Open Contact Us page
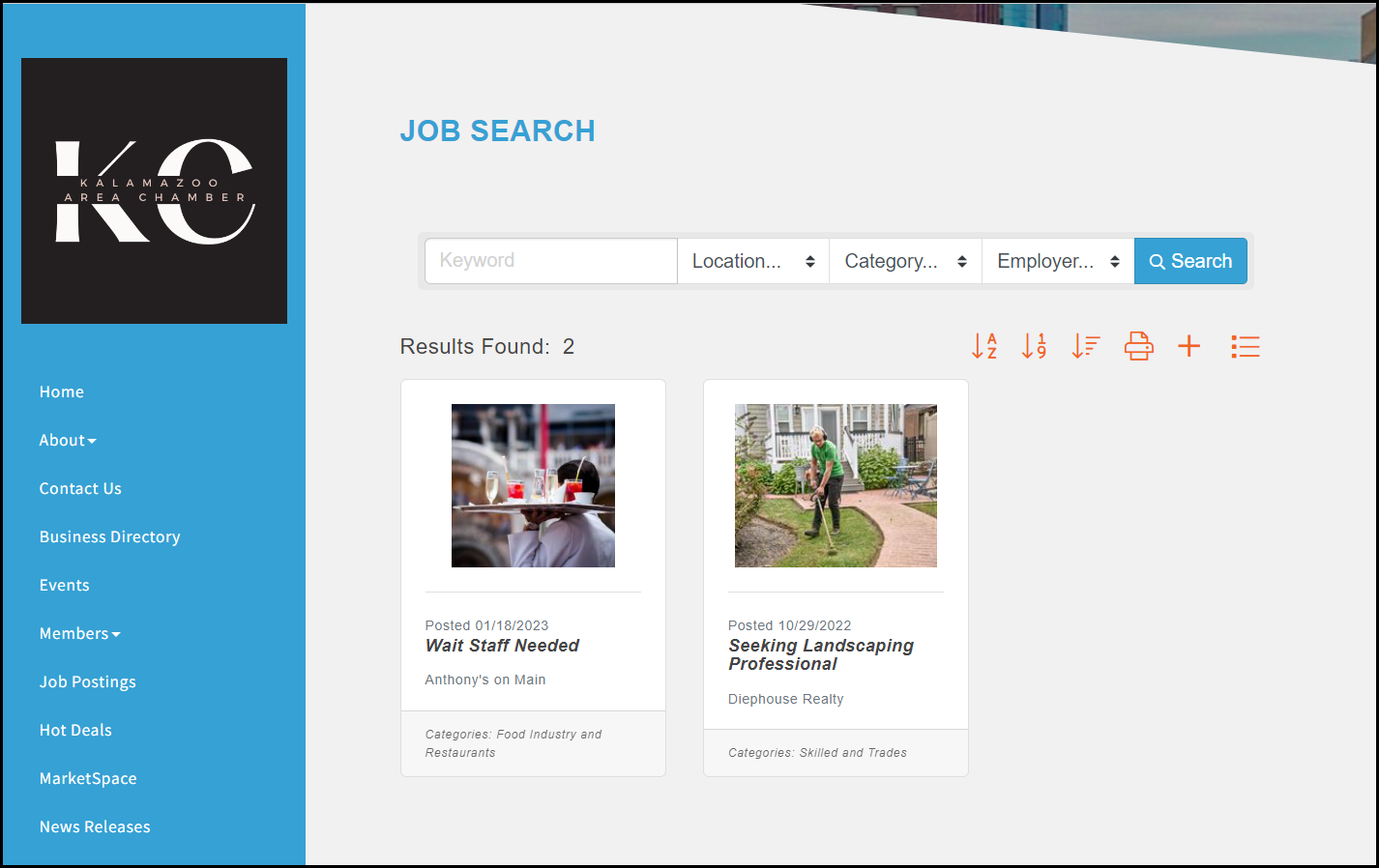The width and height of the screenshot is (1379, 868). (x=80, y=489)
